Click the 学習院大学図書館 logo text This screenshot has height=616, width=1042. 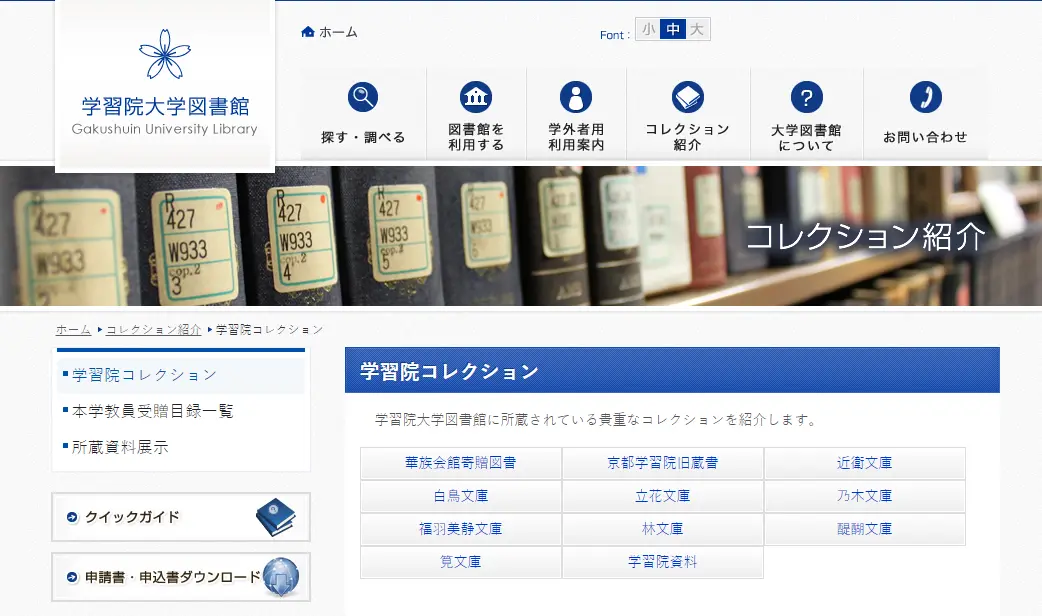(x=165, y=106)
